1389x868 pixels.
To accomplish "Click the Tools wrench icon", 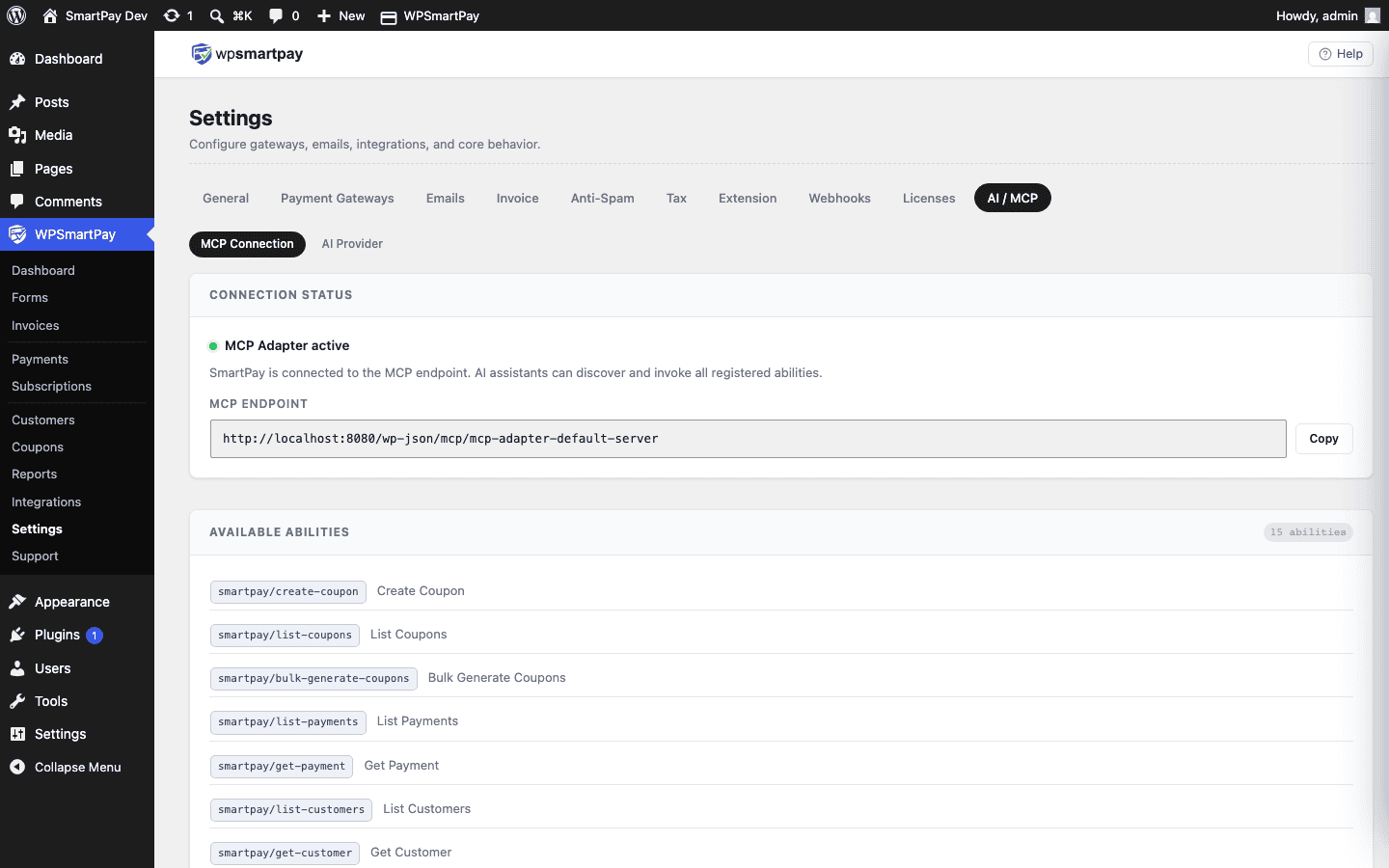I will 17,701.
